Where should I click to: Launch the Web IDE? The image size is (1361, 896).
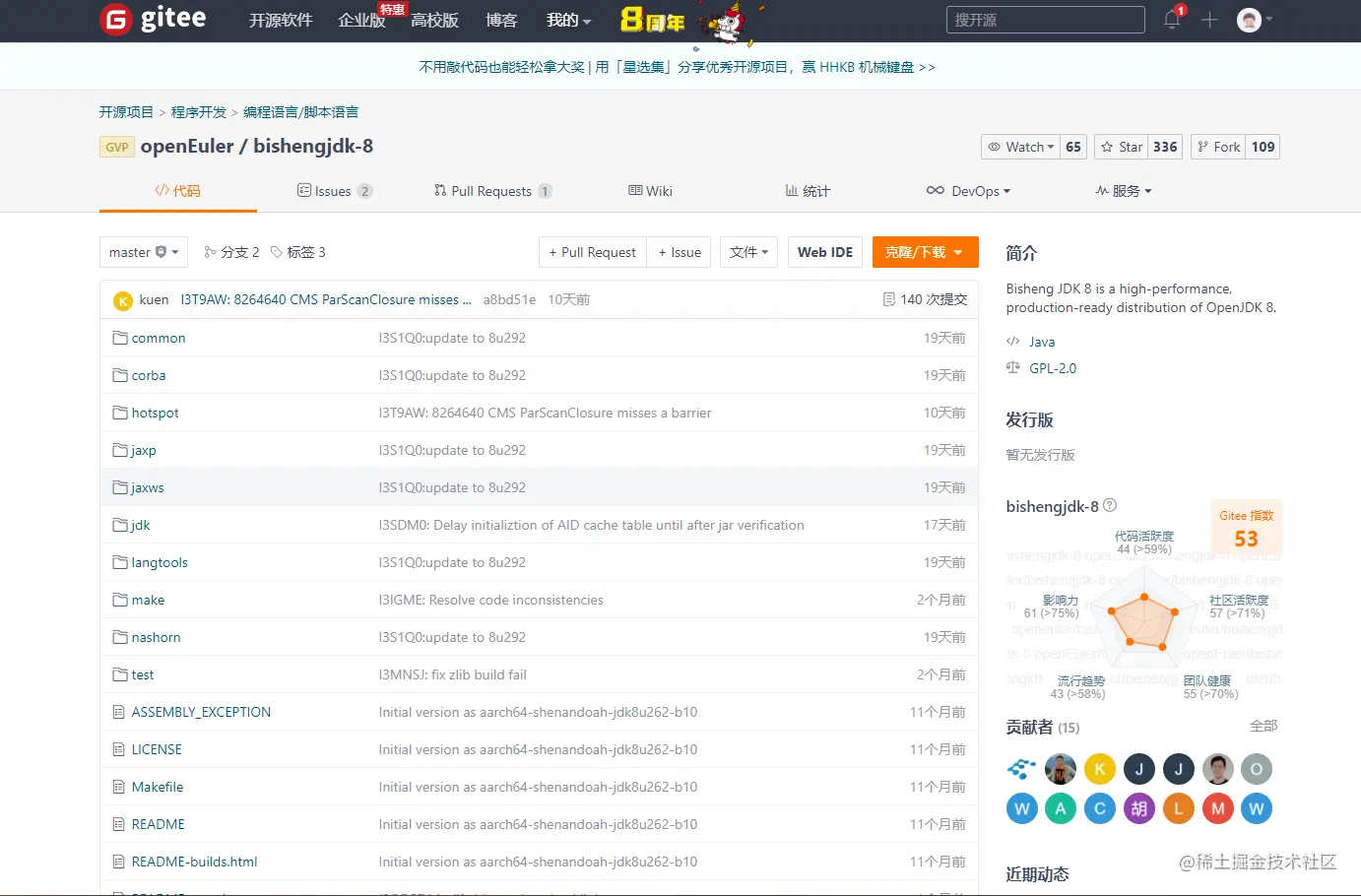click(825, 252)
